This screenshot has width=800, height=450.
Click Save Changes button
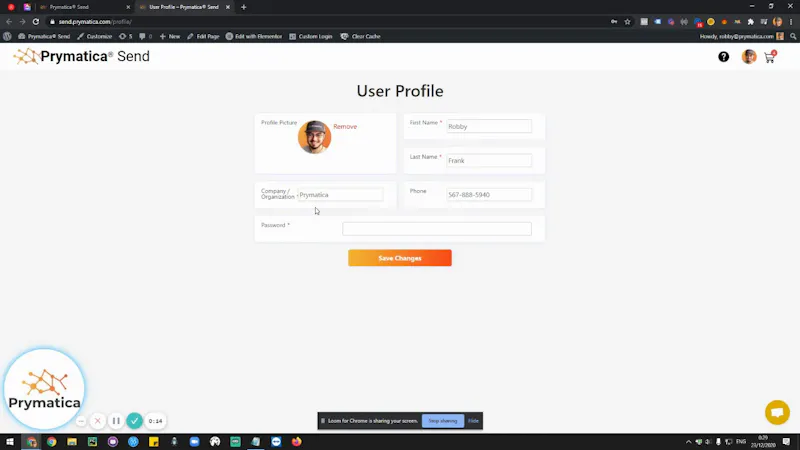[399, 258]
